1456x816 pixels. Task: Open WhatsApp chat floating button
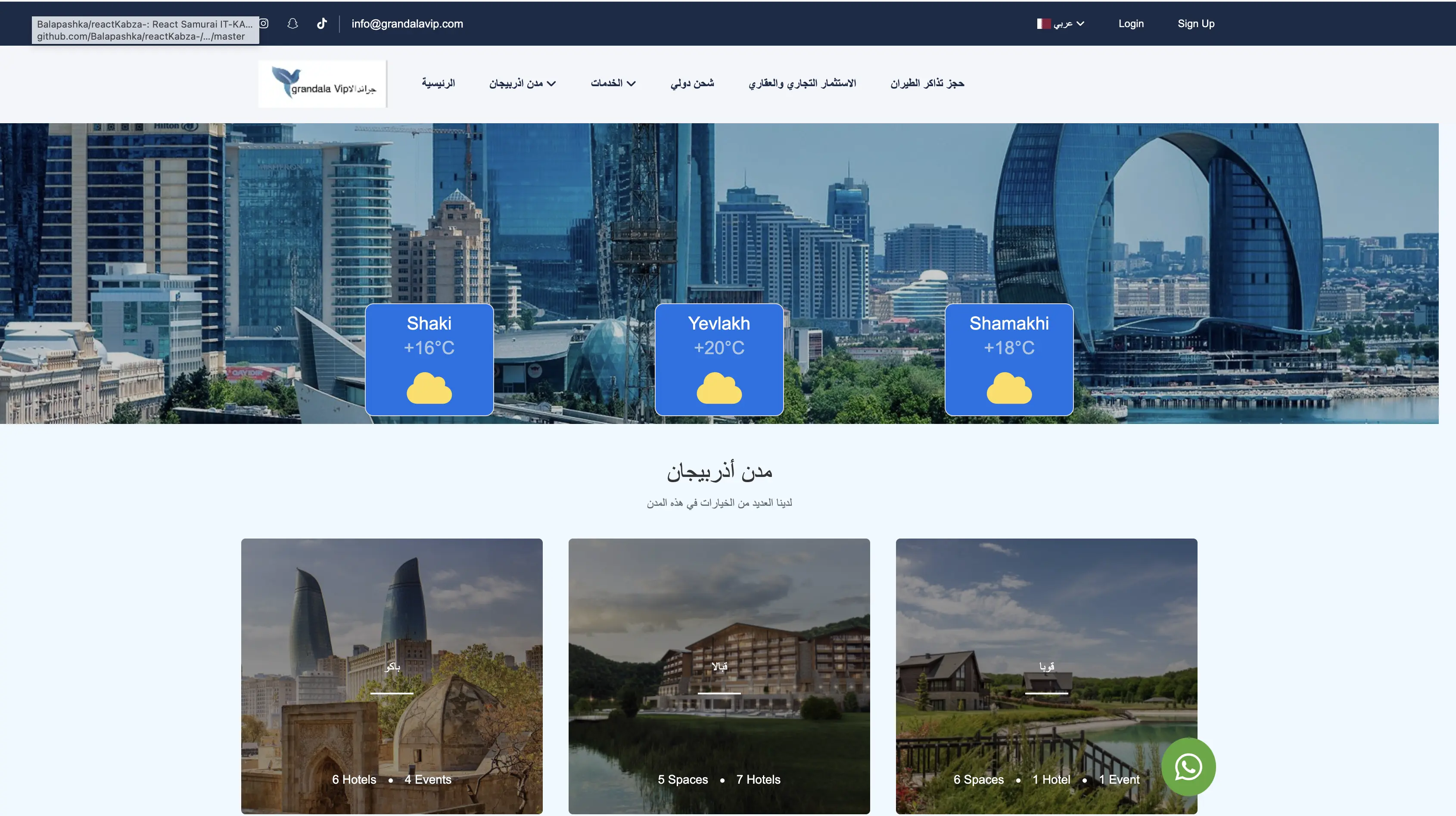[x=1188, y=767]
